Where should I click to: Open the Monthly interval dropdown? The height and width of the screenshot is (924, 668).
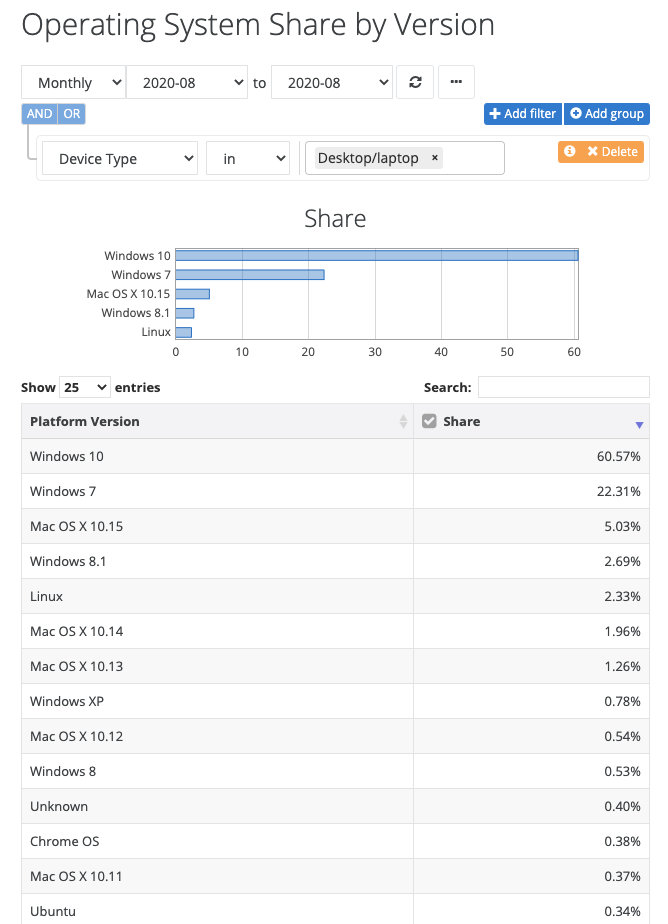(74, 82)
